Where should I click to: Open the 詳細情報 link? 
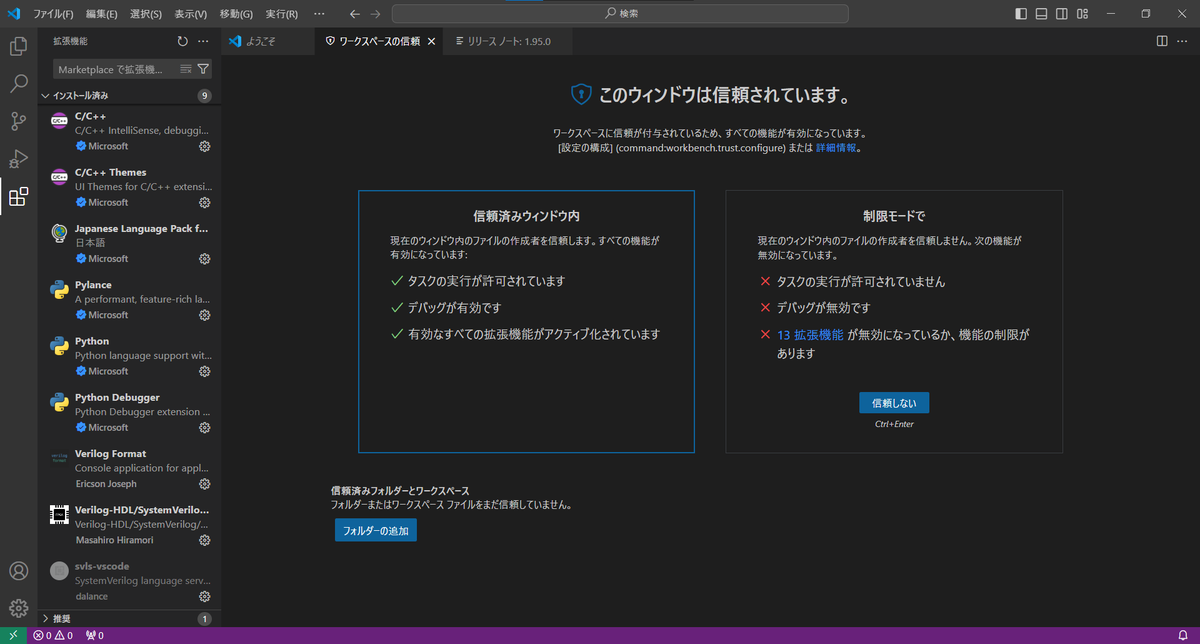[836, 147]
